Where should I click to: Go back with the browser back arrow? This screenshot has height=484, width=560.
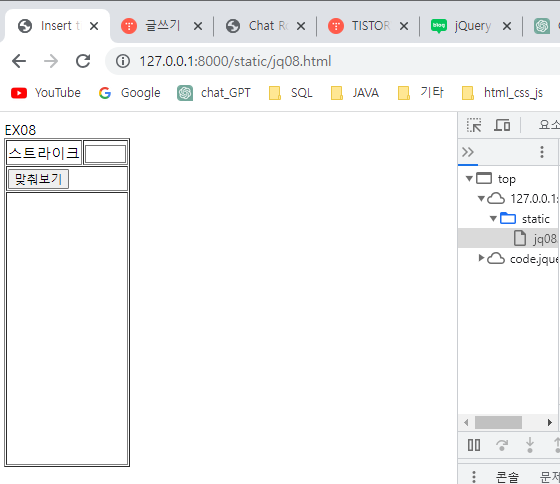click(x=19, y=61)
